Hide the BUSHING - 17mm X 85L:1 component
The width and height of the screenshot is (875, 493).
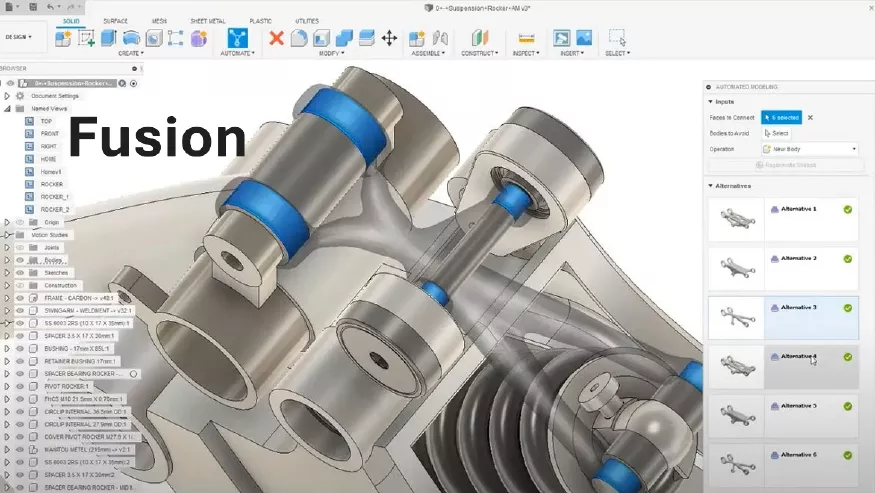coord(20,349)
